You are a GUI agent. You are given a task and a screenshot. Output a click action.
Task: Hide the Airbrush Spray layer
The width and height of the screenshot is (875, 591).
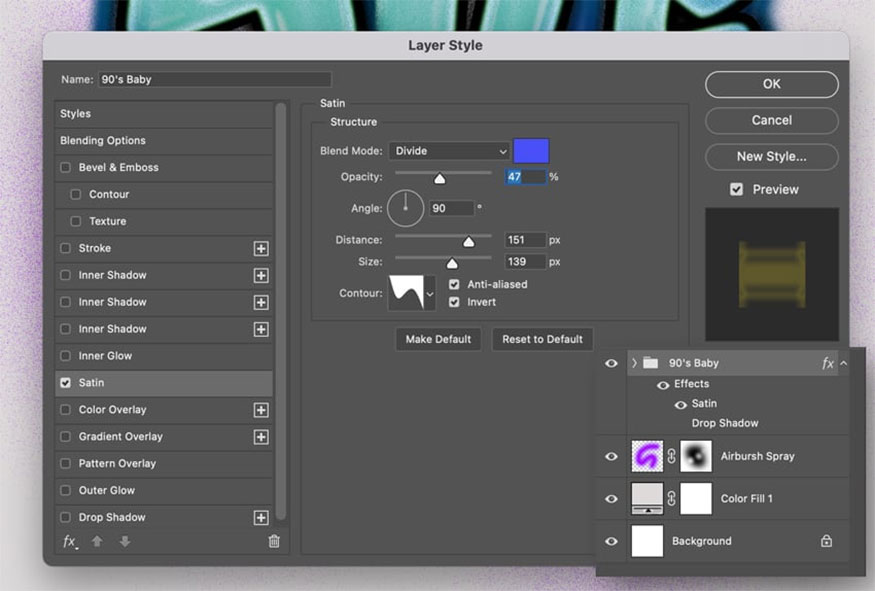pyautogui.click(x=611, y=456)
